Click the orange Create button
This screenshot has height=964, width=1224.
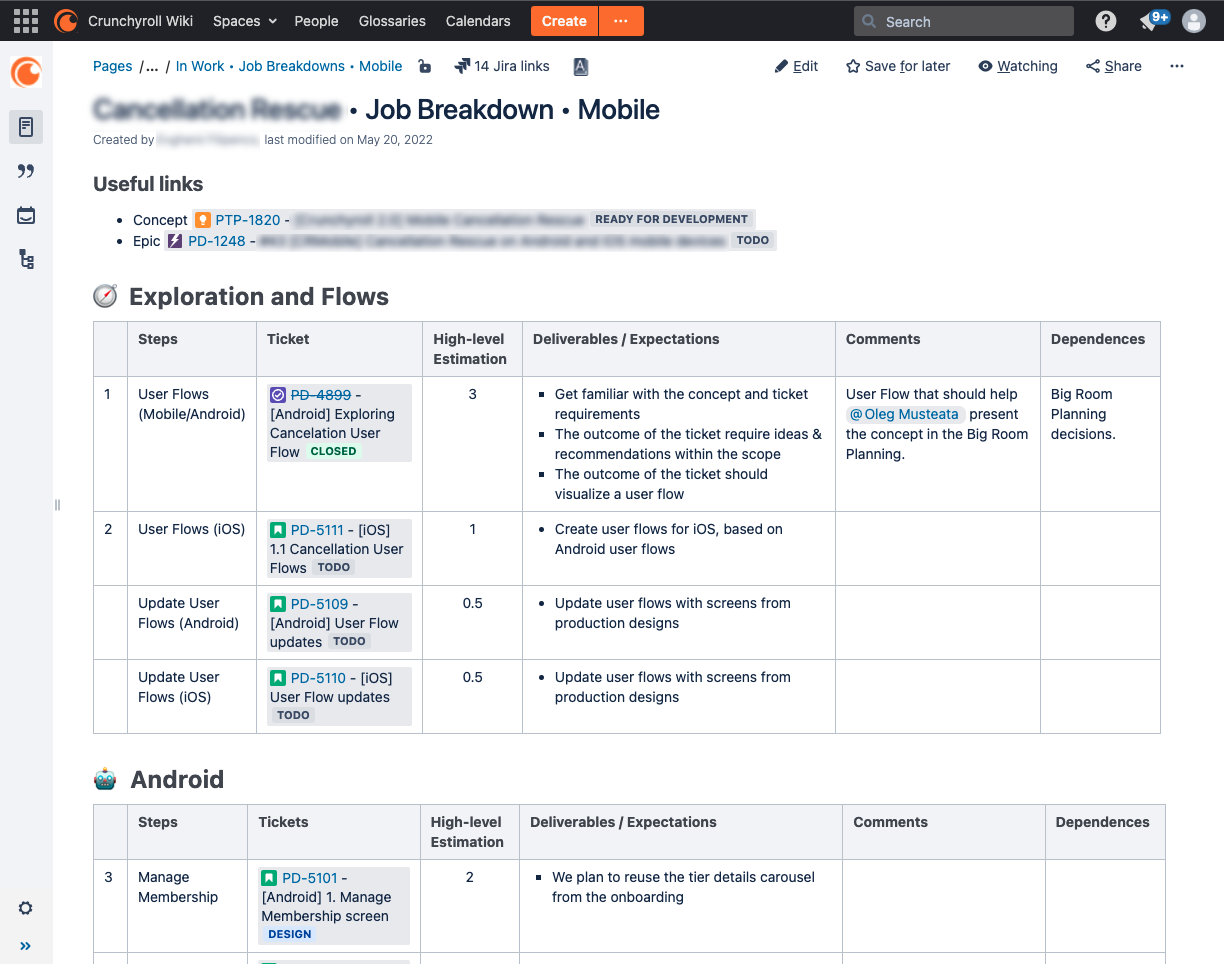click(x=564, y=21)
